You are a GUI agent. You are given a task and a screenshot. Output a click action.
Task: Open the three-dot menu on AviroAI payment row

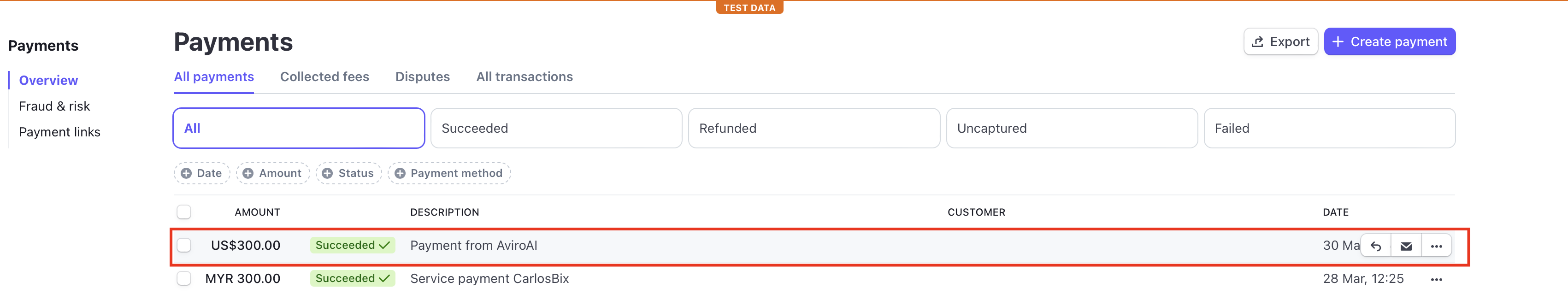click(1437, 246)
